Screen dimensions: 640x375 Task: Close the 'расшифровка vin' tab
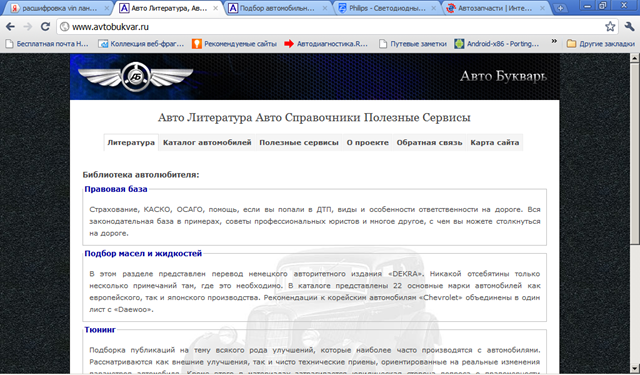[x=107, y=8]
